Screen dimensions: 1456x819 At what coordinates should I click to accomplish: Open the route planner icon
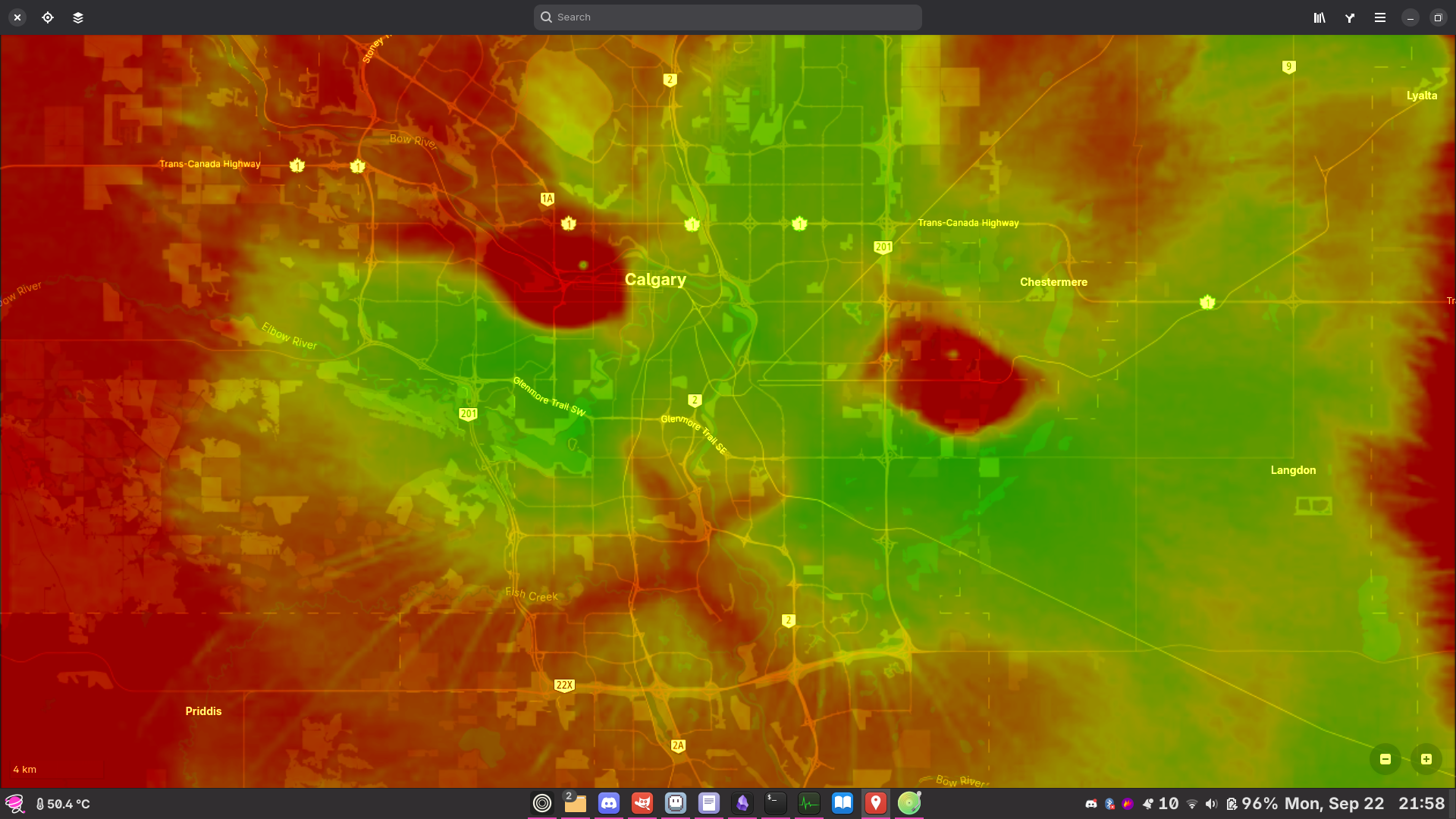(x=1350, y=17)
